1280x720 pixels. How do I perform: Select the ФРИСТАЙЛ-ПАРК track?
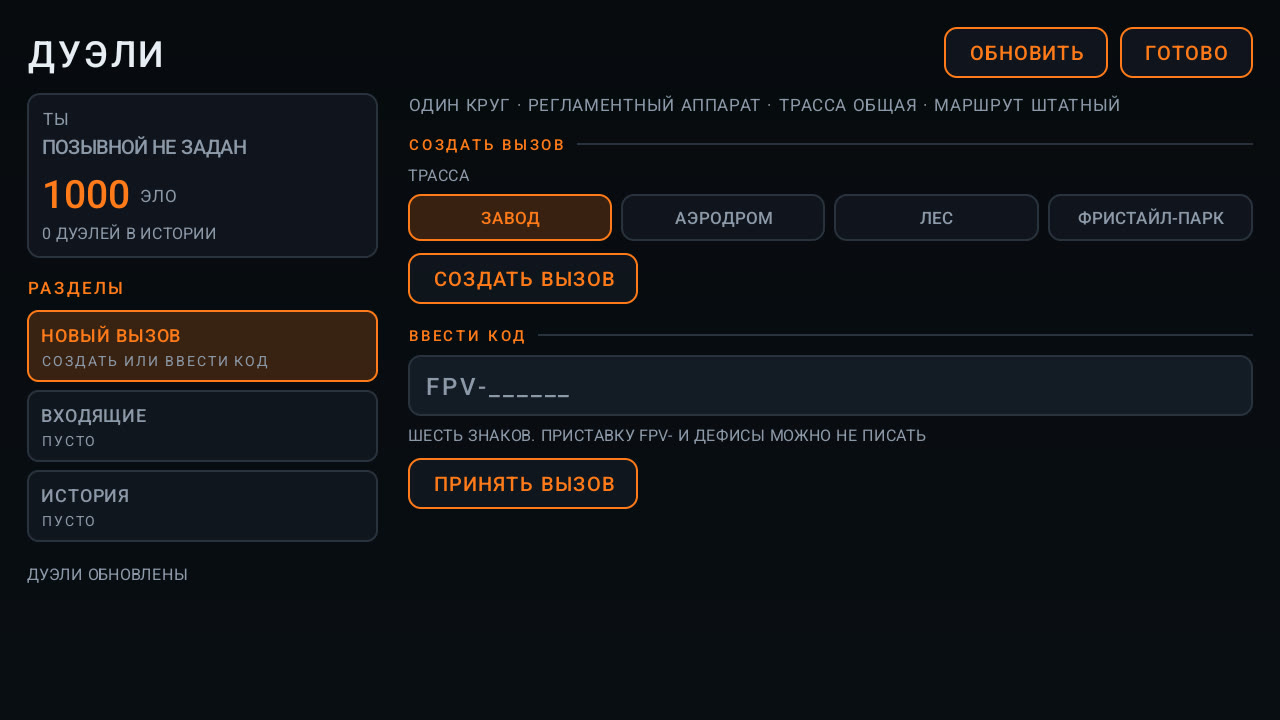coord(1150,218)
